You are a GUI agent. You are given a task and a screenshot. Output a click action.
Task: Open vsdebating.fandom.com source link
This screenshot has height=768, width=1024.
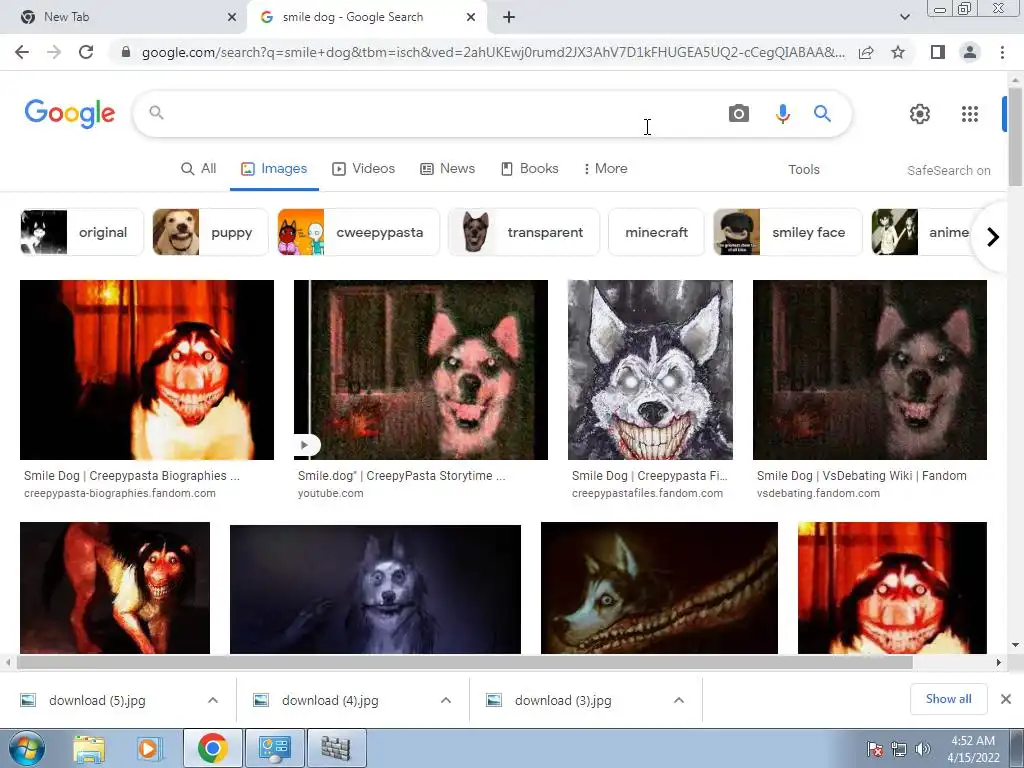818,493
